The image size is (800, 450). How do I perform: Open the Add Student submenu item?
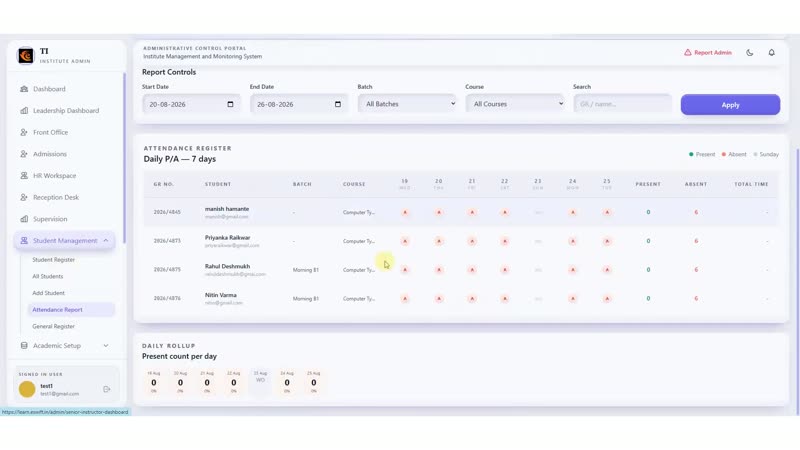click(48, 293)
